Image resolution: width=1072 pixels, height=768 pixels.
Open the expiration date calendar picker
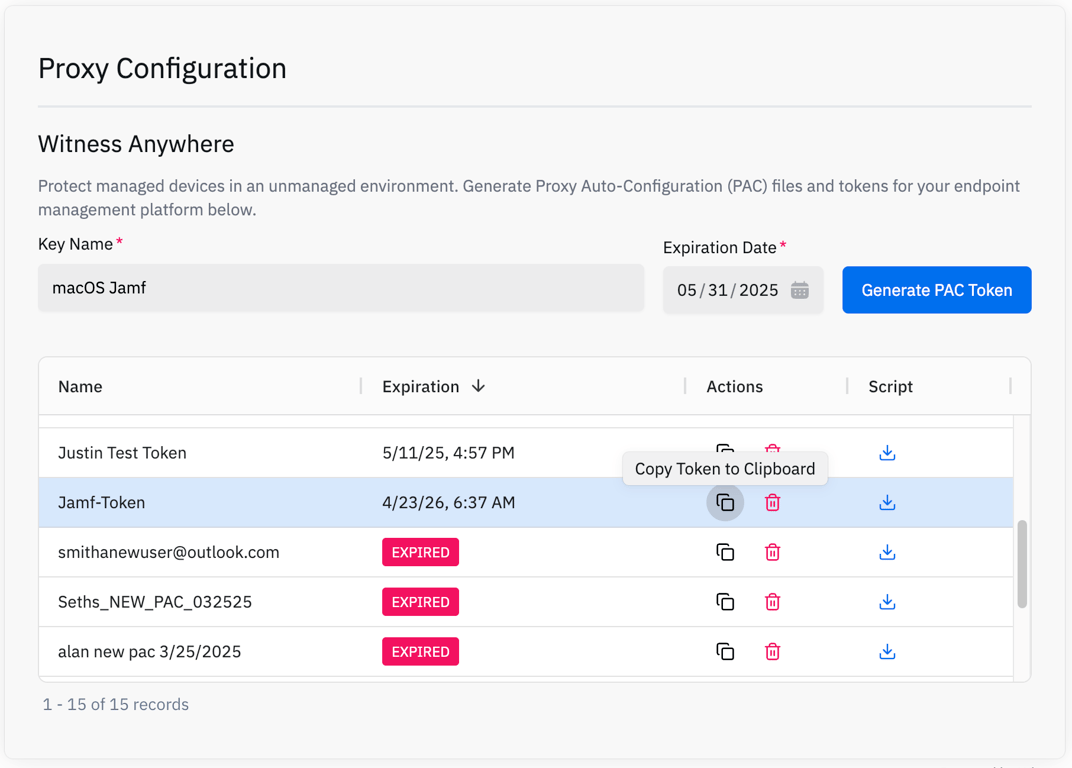[x=800, y=291]
